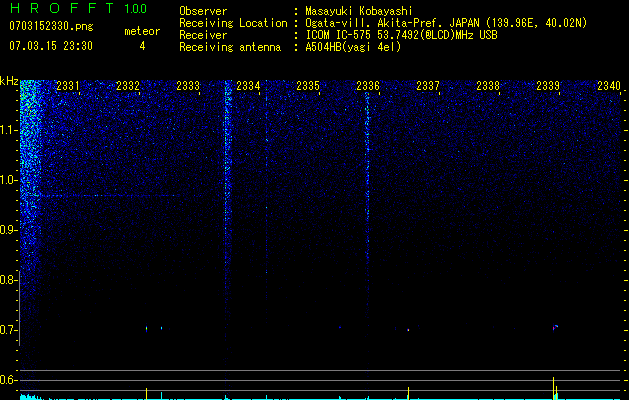Click the meteor echo dot just after 2336
Screen dimensions: 629x400
pos(408,330)
